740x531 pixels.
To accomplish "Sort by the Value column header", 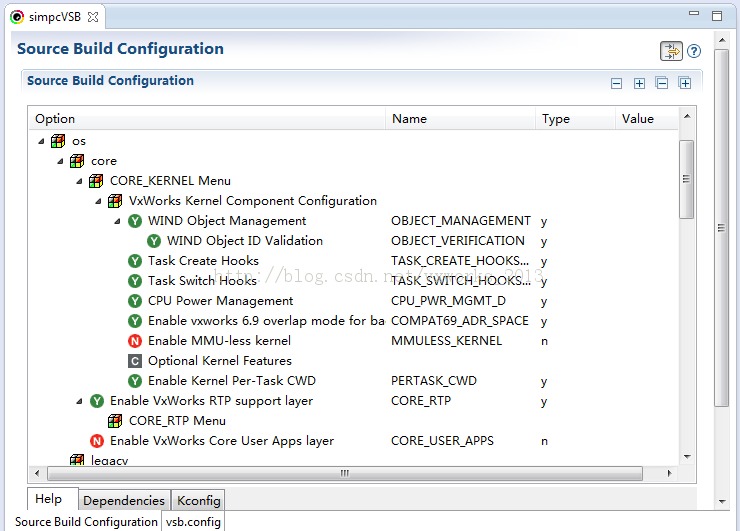I will [x=647, y=118].
